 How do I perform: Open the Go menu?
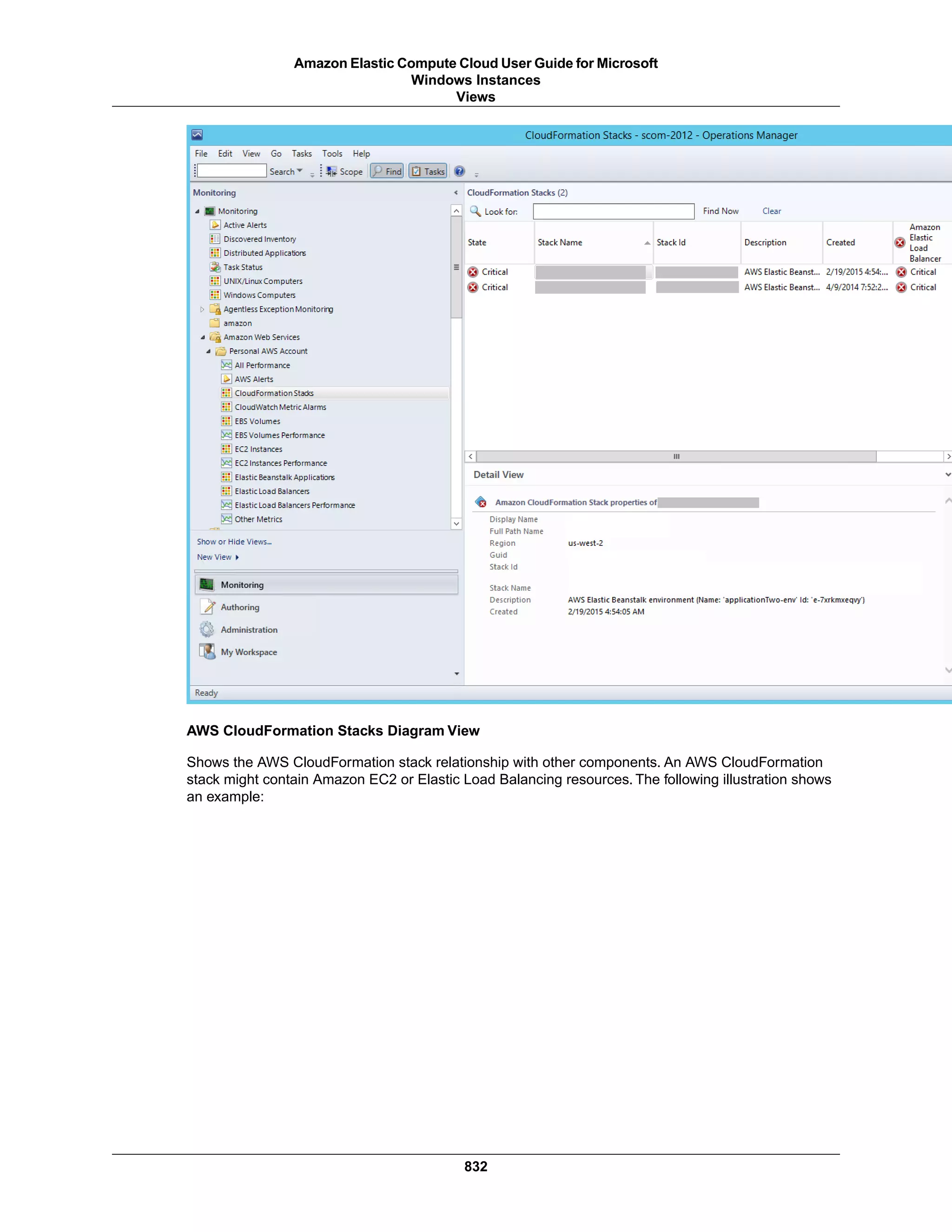click(277, 153)
